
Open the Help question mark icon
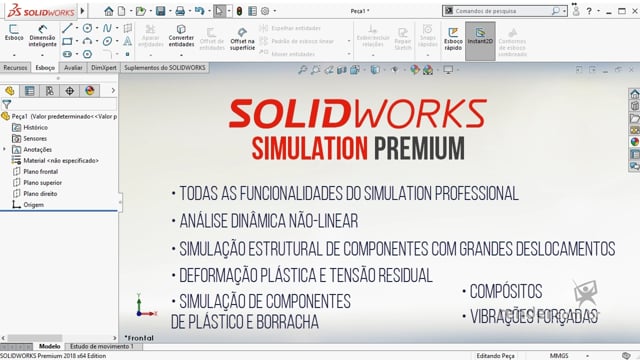pyautogui.click(x=589, y=11)
